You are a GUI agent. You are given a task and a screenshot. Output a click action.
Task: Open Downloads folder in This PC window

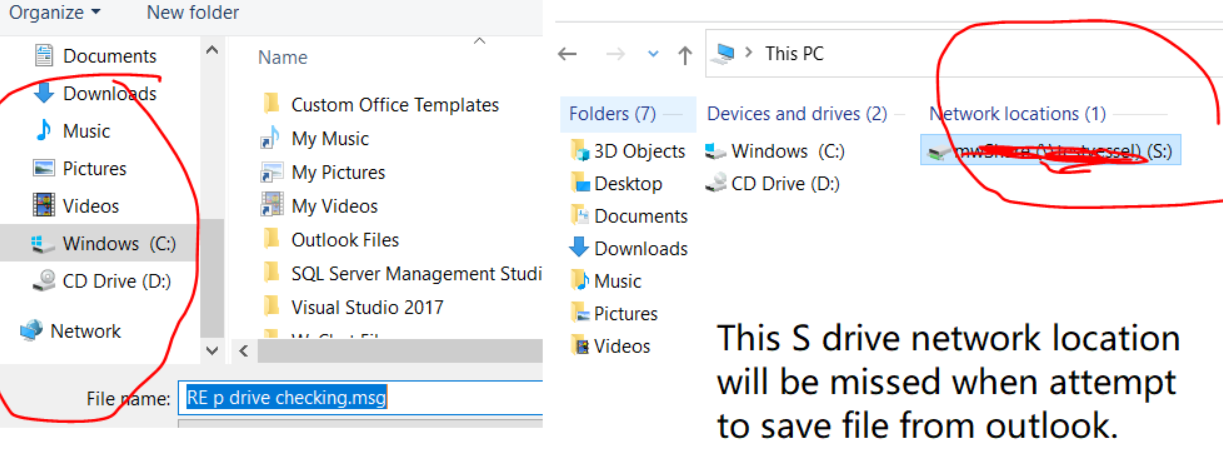(x=629, y=248)
